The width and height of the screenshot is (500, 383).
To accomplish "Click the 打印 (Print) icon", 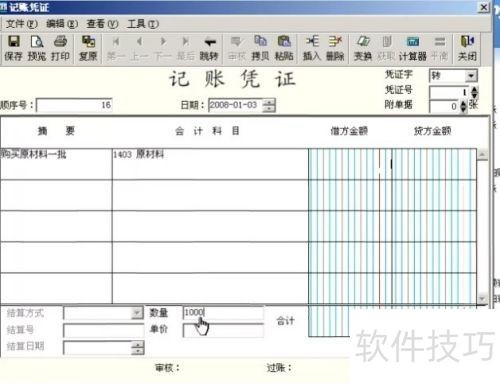I will coord(60,48).
